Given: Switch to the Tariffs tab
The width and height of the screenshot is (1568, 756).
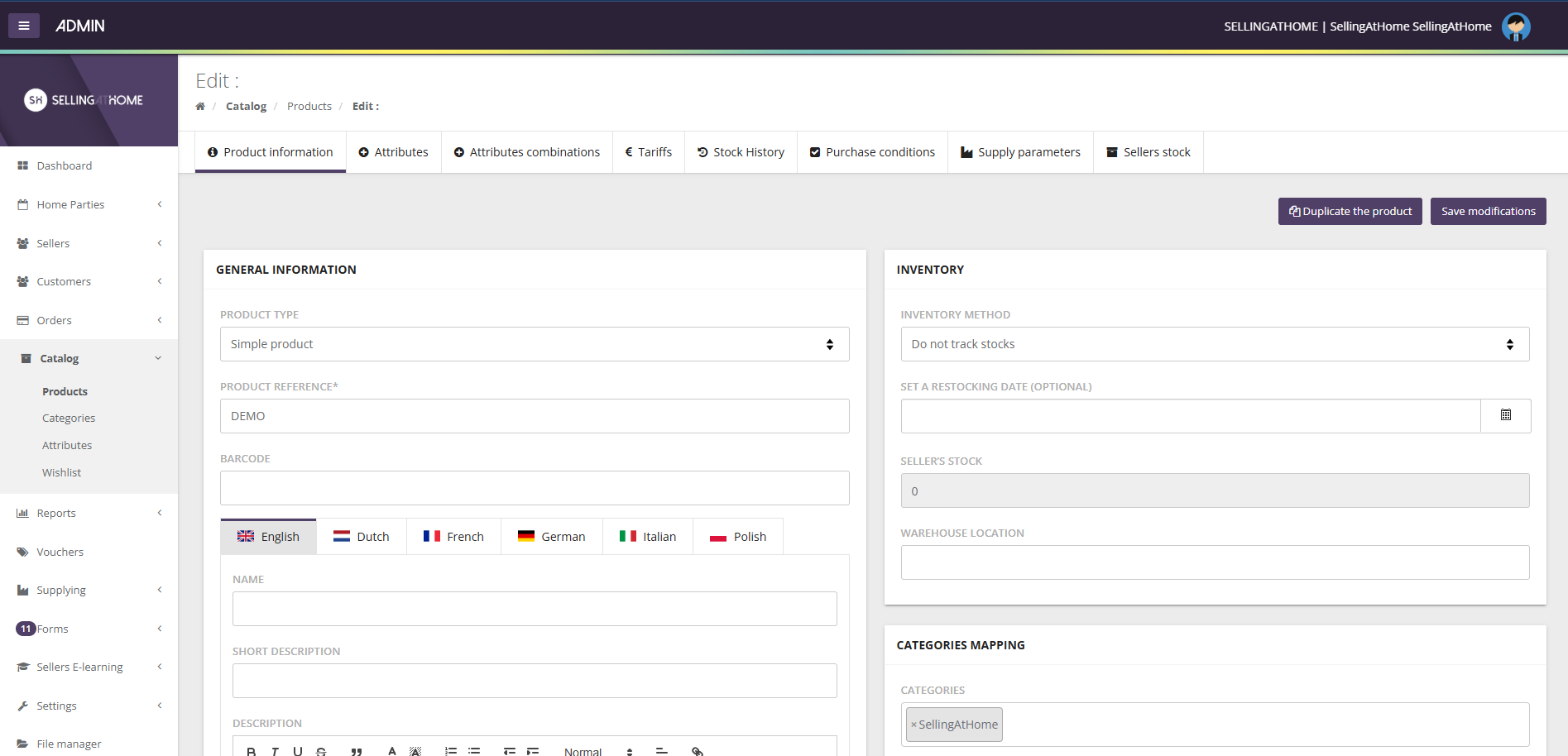Looking at the screenshot, I should 648,152.
